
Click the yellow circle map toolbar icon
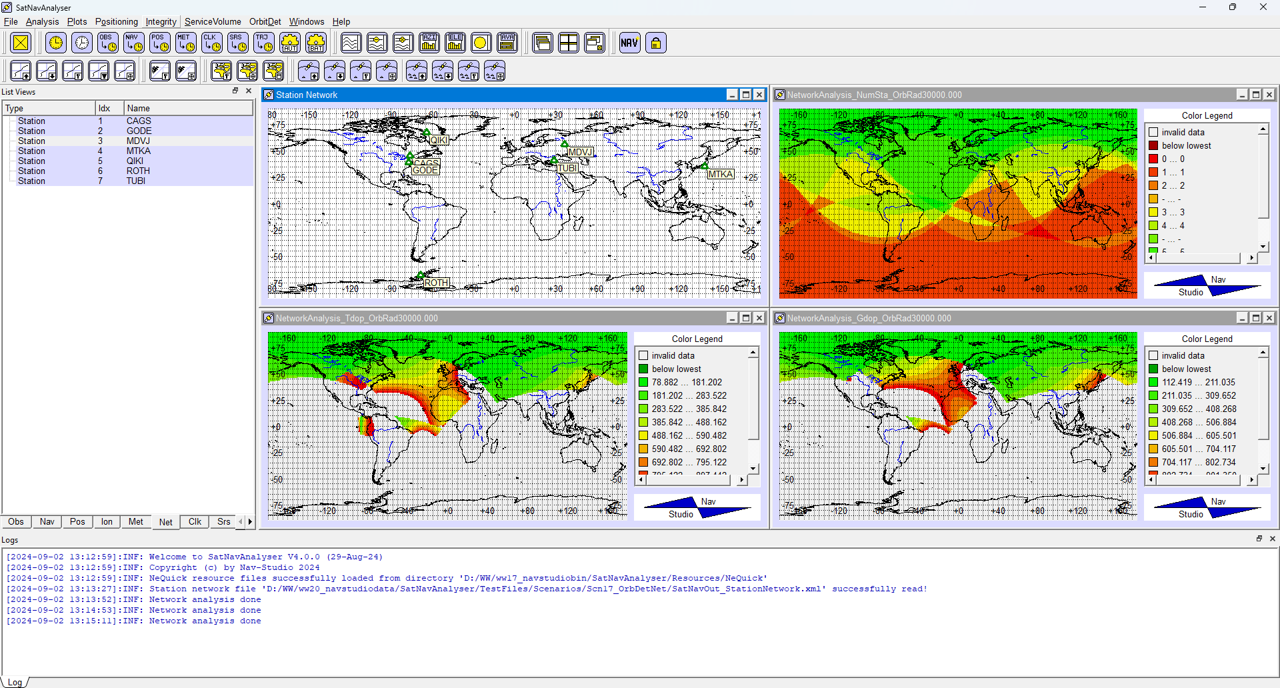(x=480, y=43)
